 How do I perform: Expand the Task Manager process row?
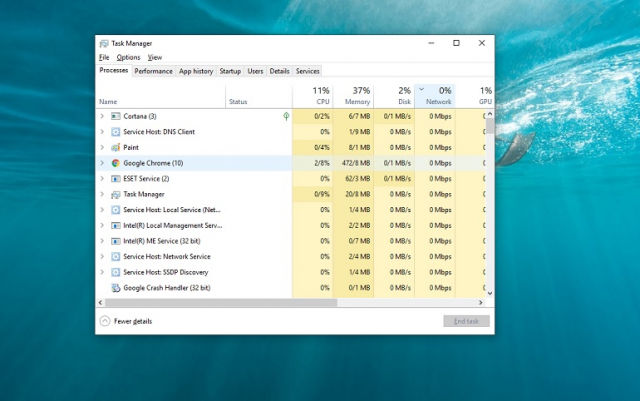[x=102, y=194]
